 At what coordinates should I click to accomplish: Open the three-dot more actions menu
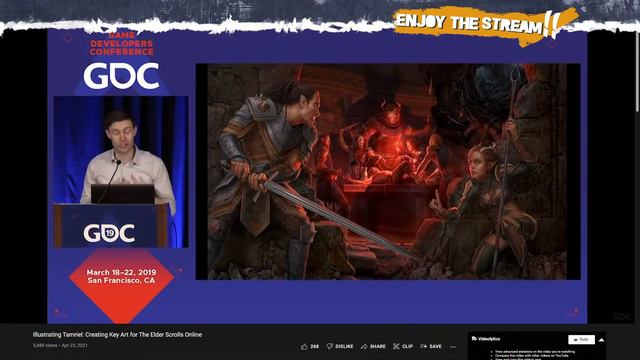click(x=453, y=347)
